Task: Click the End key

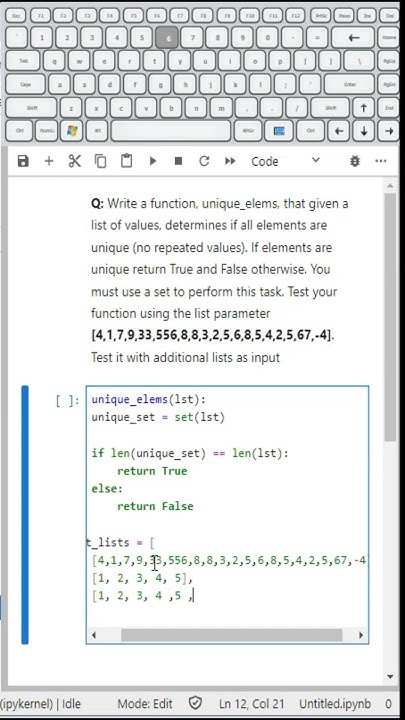Action: 388,108
